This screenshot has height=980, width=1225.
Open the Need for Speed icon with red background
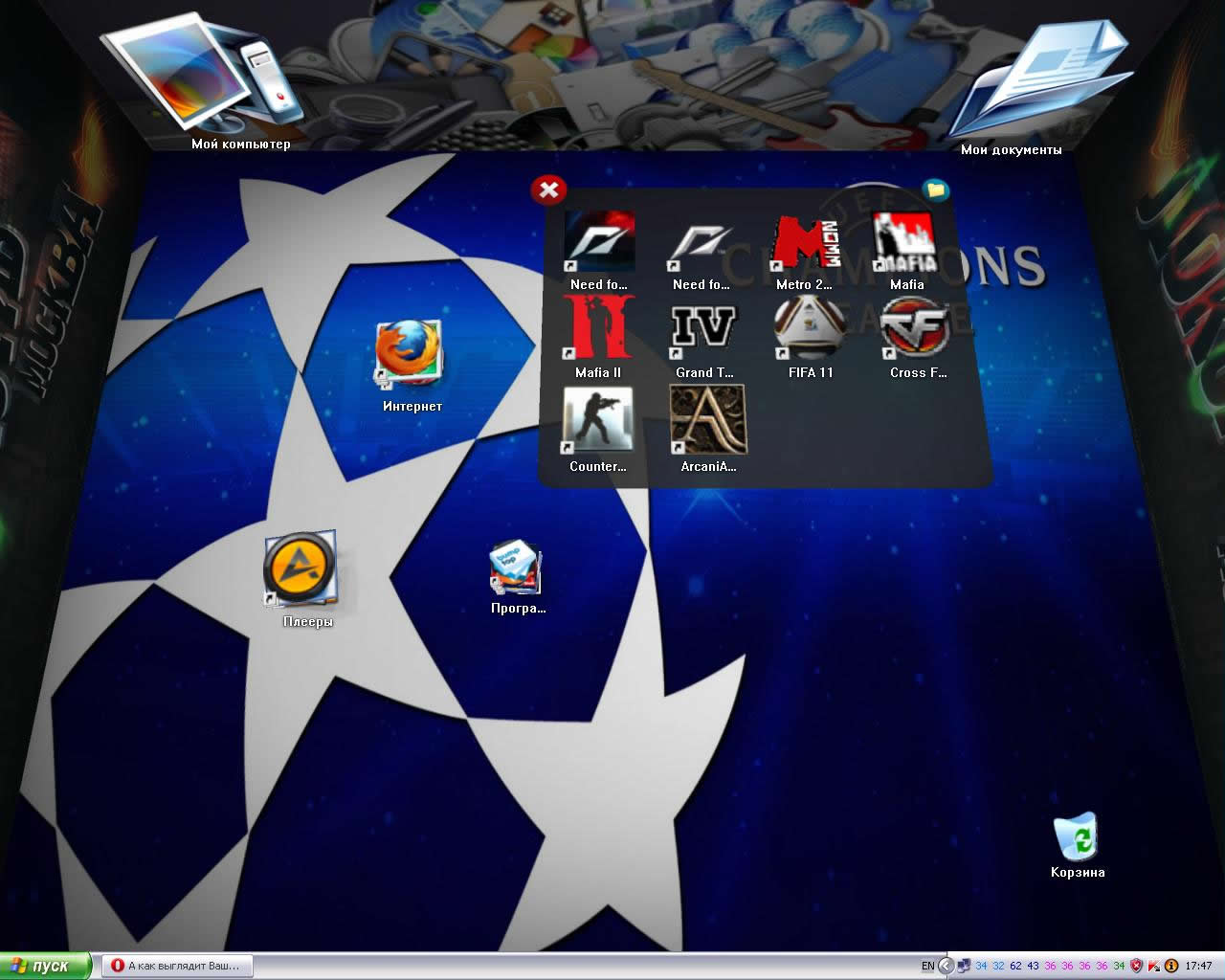[x=599, y=243]
